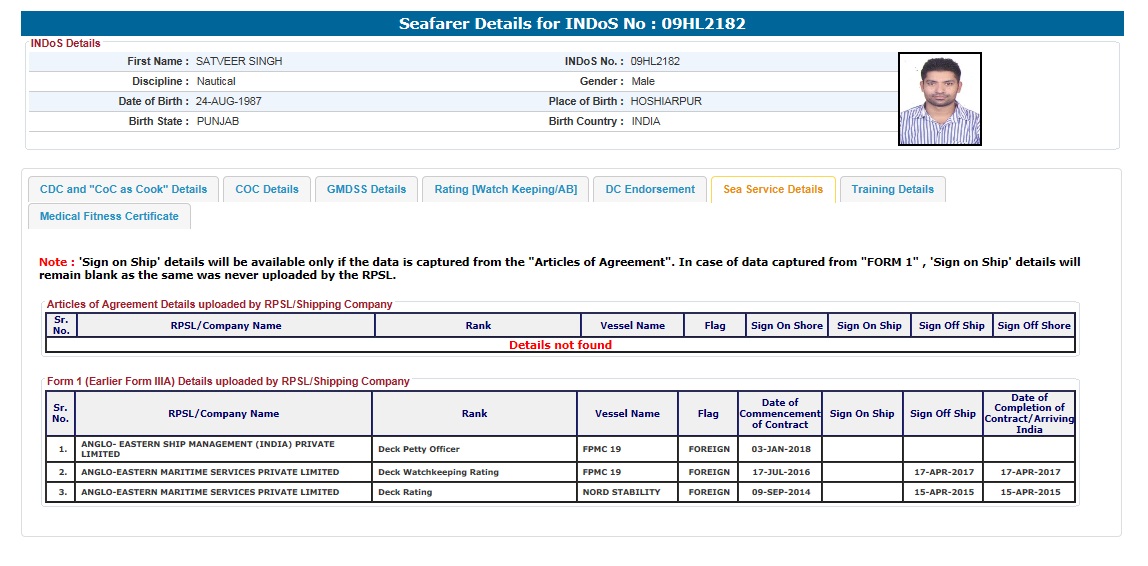The image size is (1148, 566).
Task: Click the red 'Details not found' message
Action: point(560,345)
